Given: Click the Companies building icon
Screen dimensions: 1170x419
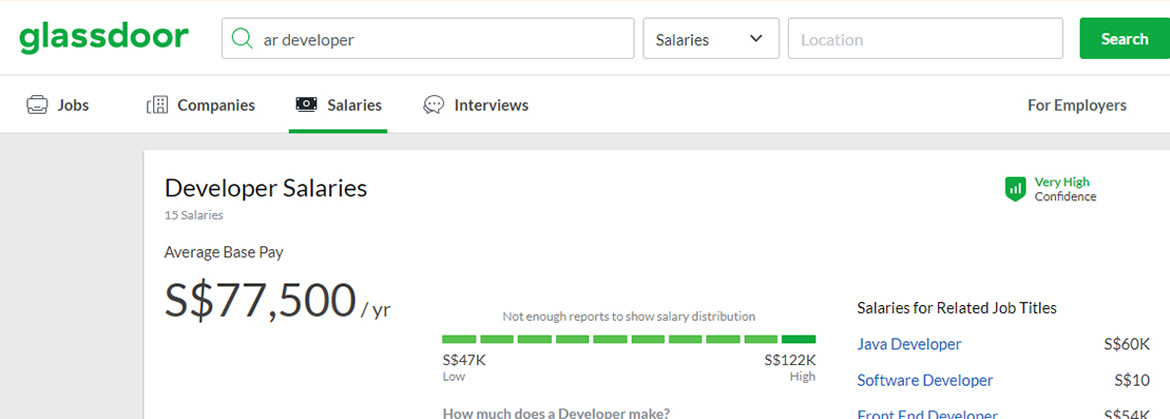Looking at the screenshot, I should [x=157, y=105].
